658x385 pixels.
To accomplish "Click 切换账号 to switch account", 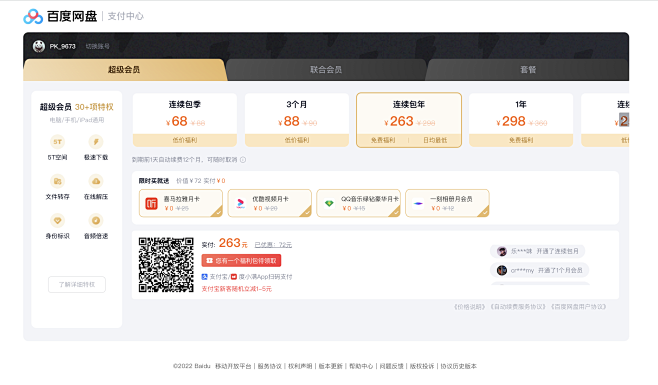I will (x=97, y=46).
